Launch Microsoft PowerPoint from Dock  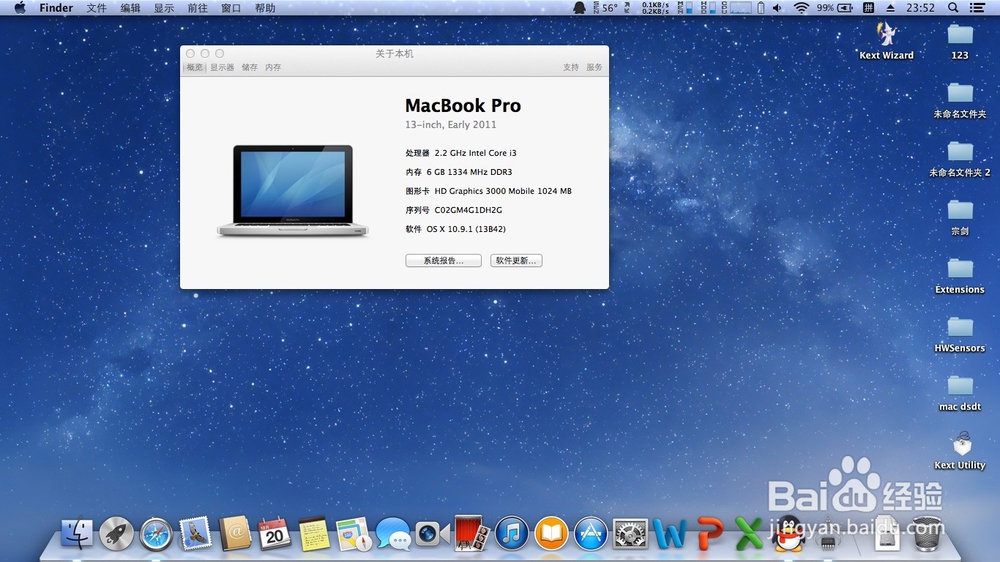click(x=709, y=533)
